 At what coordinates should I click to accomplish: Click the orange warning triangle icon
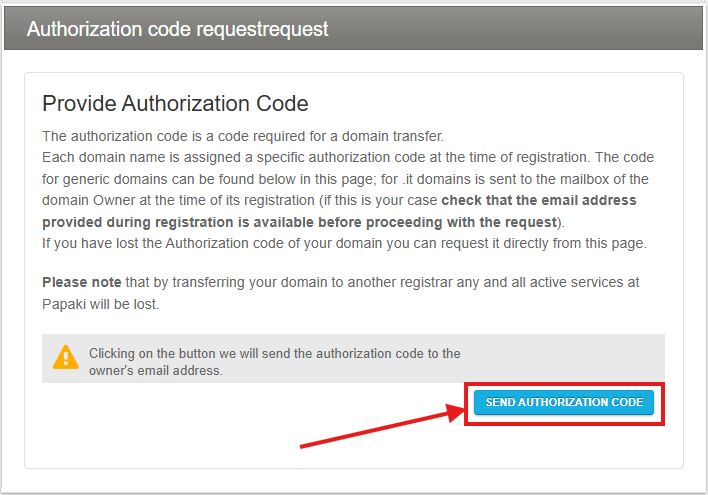(x=66, y=358)
